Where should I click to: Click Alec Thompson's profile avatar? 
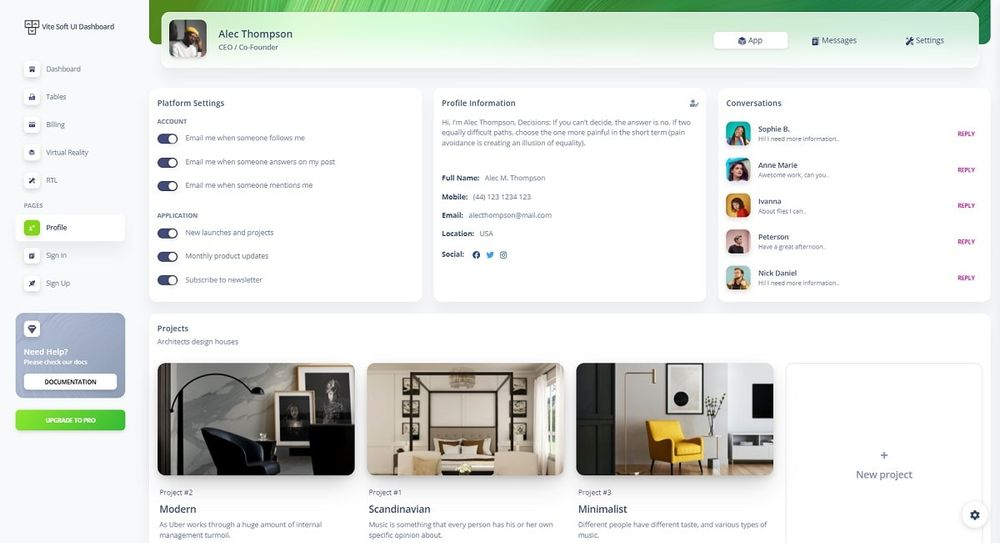click(188, 39)
